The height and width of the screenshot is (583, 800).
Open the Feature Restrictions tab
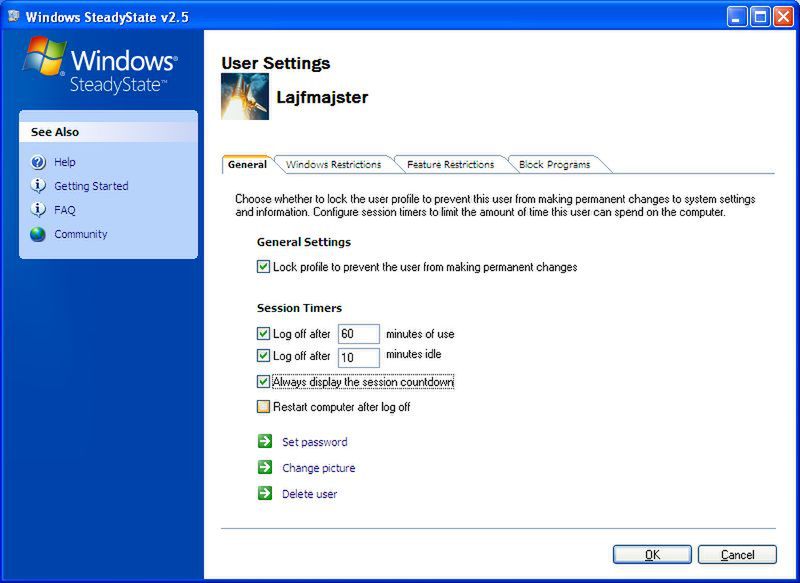pyautogui.click(x=451, y=164)
